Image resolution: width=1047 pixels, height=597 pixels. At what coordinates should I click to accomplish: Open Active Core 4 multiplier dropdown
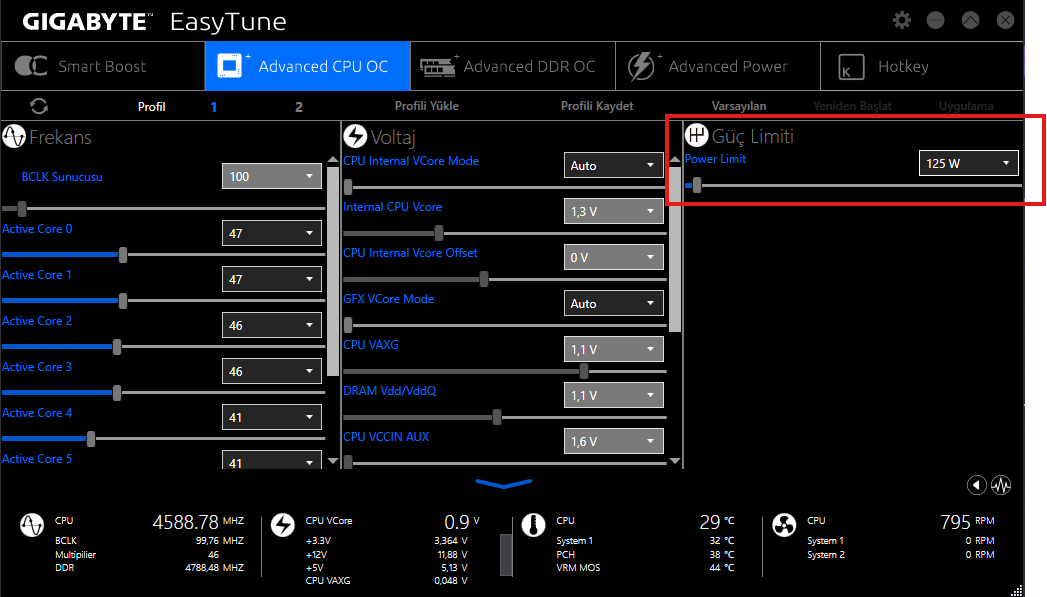(272, 417)
